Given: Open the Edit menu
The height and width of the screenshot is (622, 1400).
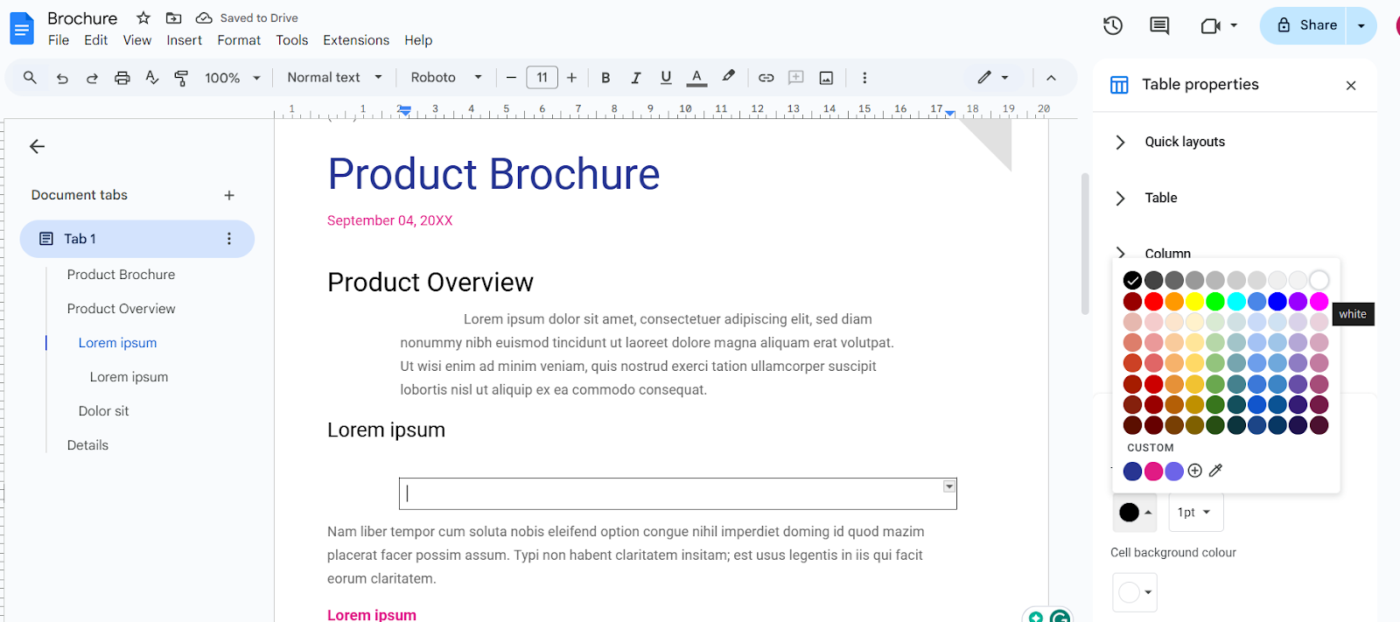Looking at the screenshot, I should coord(96,40).
